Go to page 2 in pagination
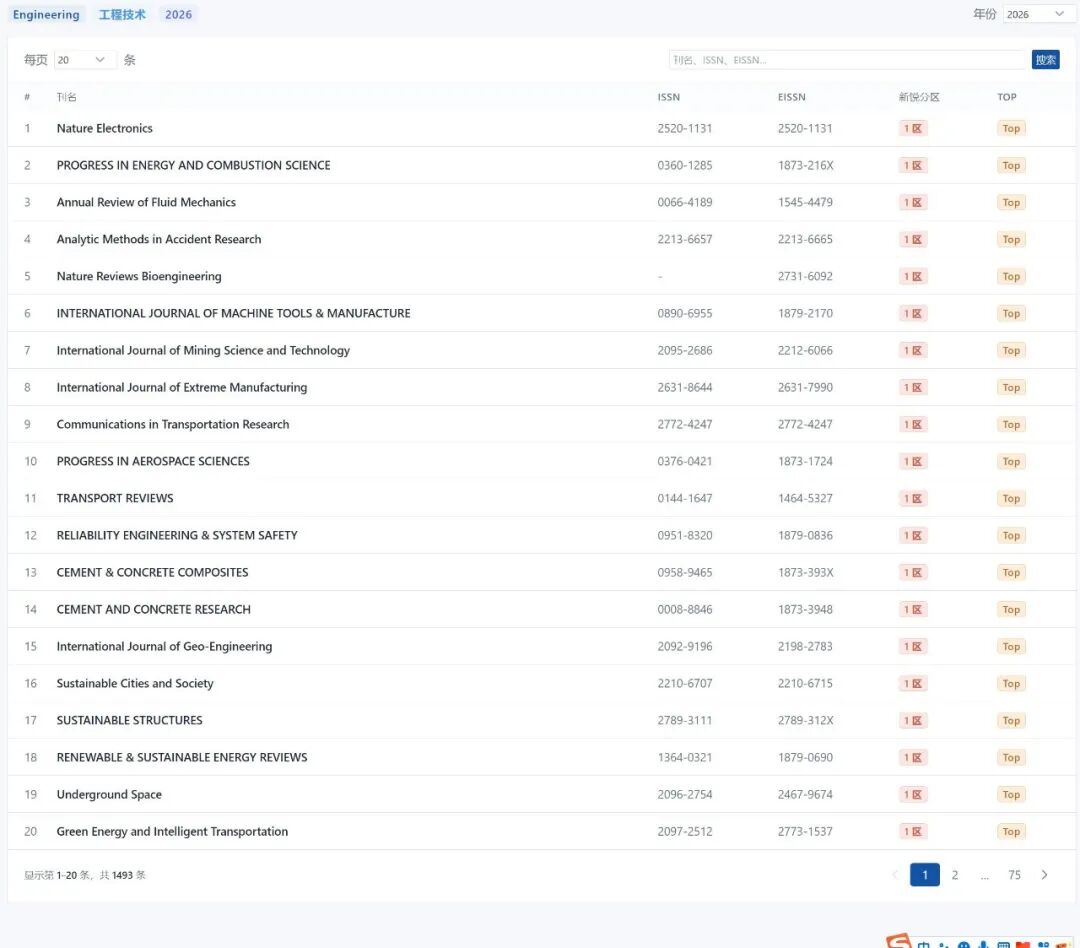The height and width of the screenshot is (948, 1080). point(955,875)
